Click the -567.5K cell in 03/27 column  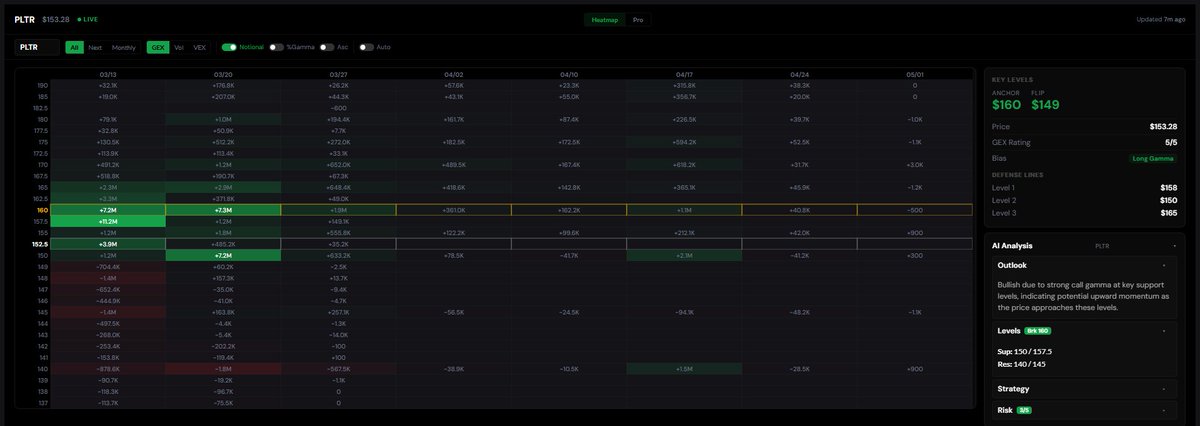tap(338, 369)
